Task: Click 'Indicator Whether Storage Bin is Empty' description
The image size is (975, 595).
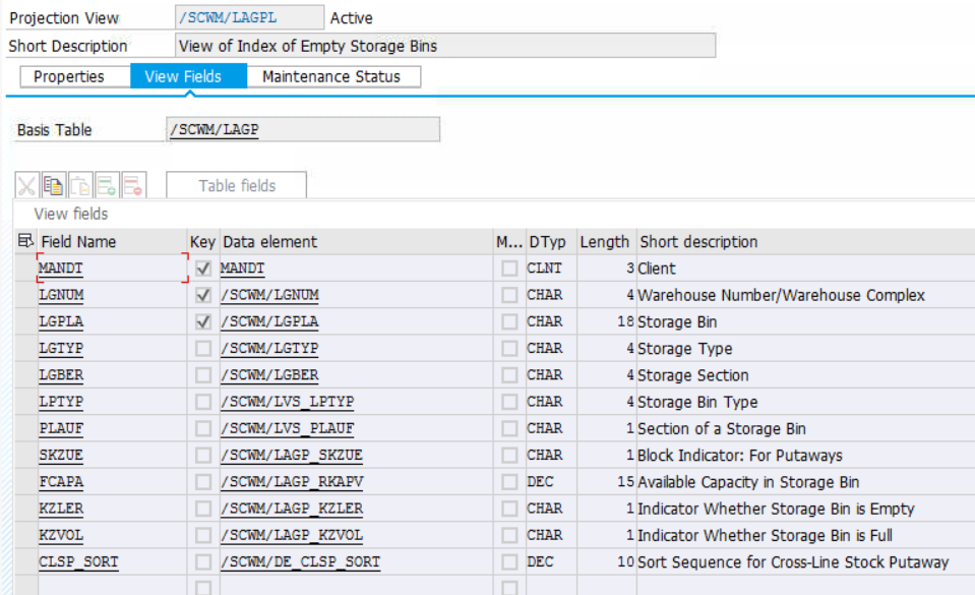Action: [776, 509]
